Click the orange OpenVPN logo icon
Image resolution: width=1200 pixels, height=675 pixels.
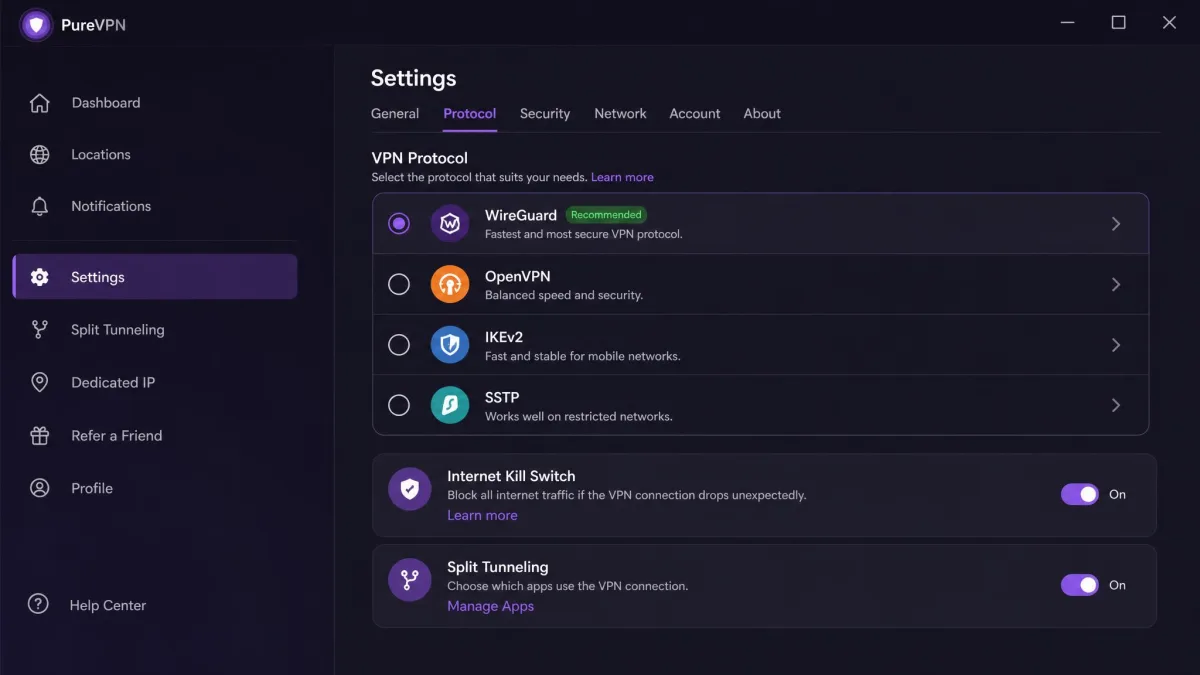tap(450, 284)
